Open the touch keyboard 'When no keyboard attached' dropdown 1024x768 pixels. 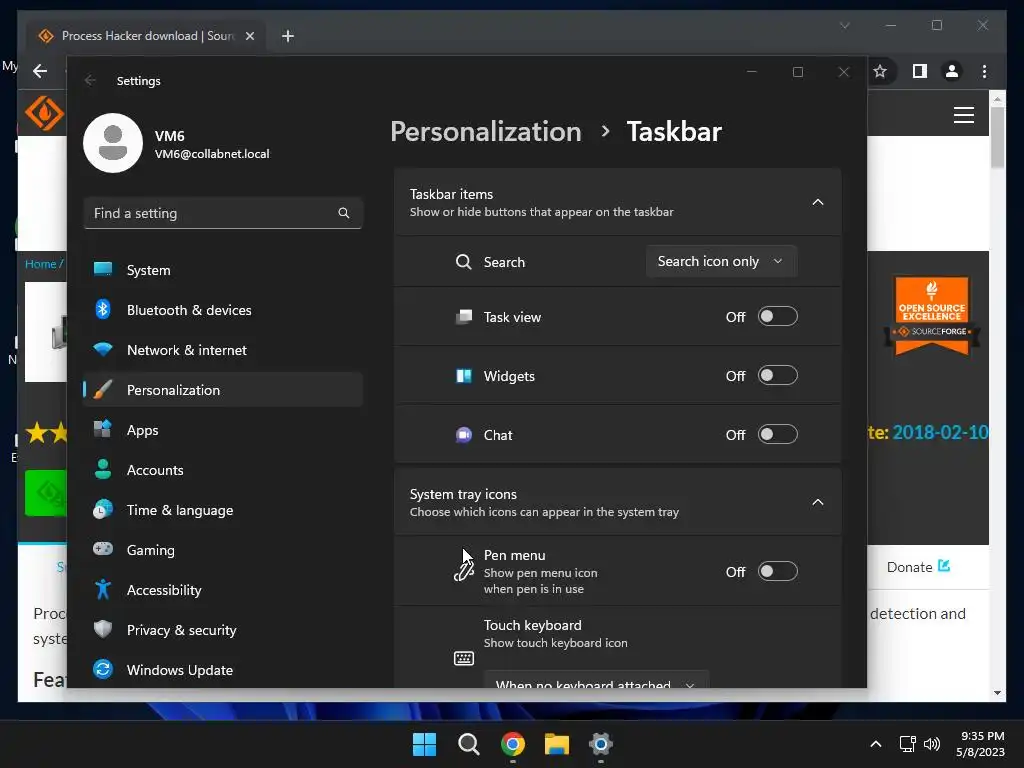(x=596, y=679)
